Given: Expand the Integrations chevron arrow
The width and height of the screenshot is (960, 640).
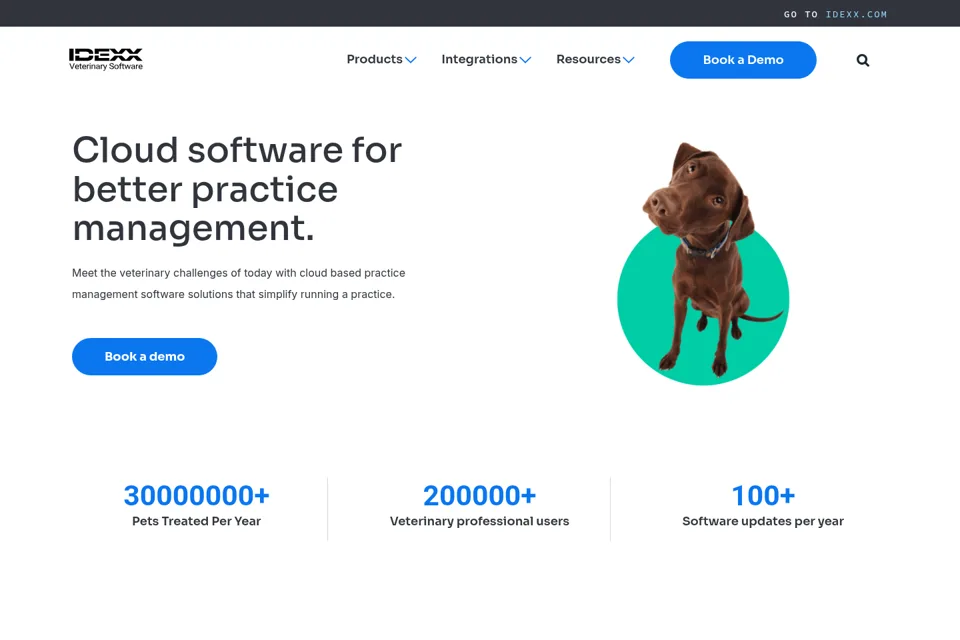Looking at the screenshot, I should click(525, 60).
